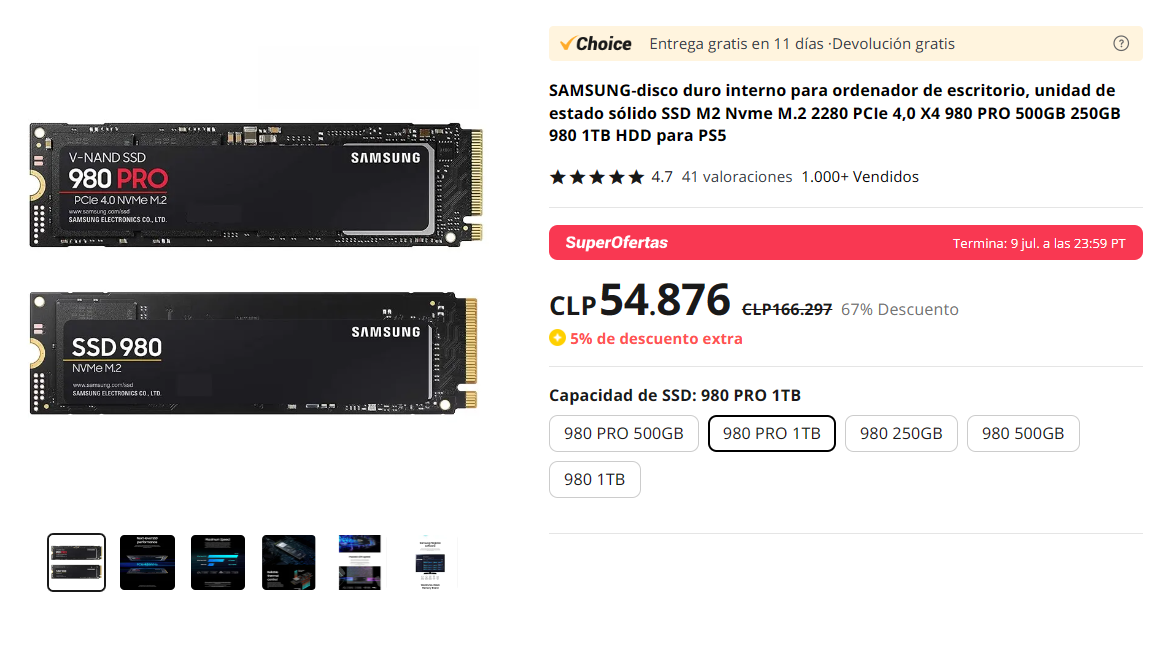Viewport: 1149px width, 647px height.
Task: Click the Entrega gratis delivery info text
Action: pos(736,44)
